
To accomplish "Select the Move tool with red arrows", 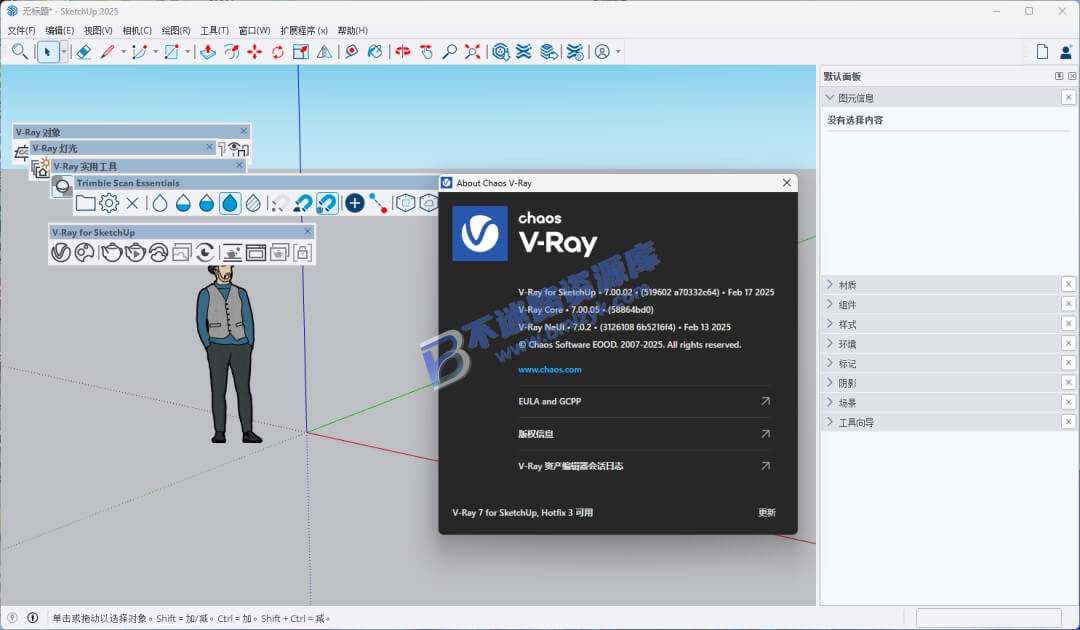I will 254,52.
